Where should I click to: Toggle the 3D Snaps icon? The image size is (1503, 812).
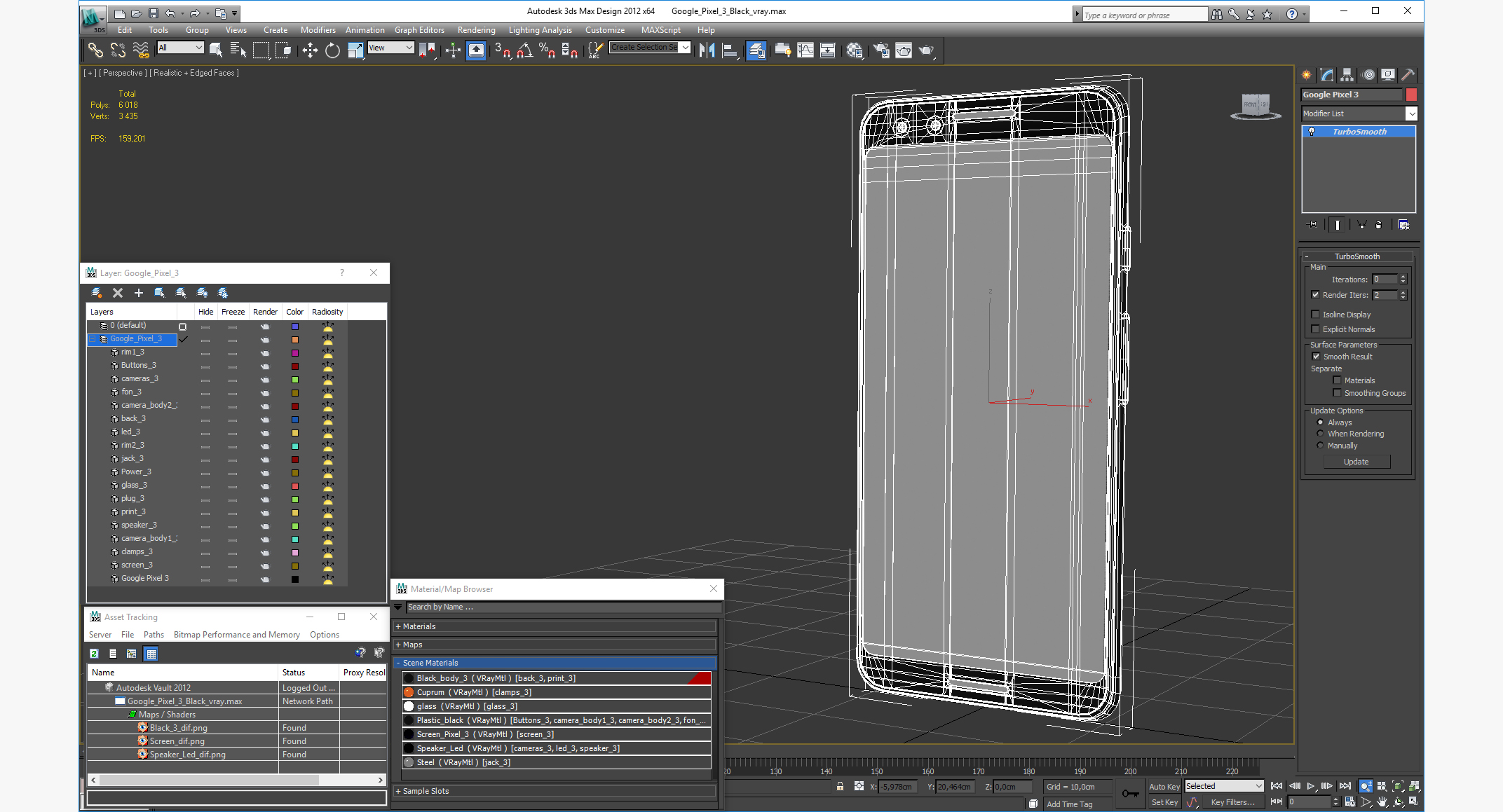[x=503, y=50]
